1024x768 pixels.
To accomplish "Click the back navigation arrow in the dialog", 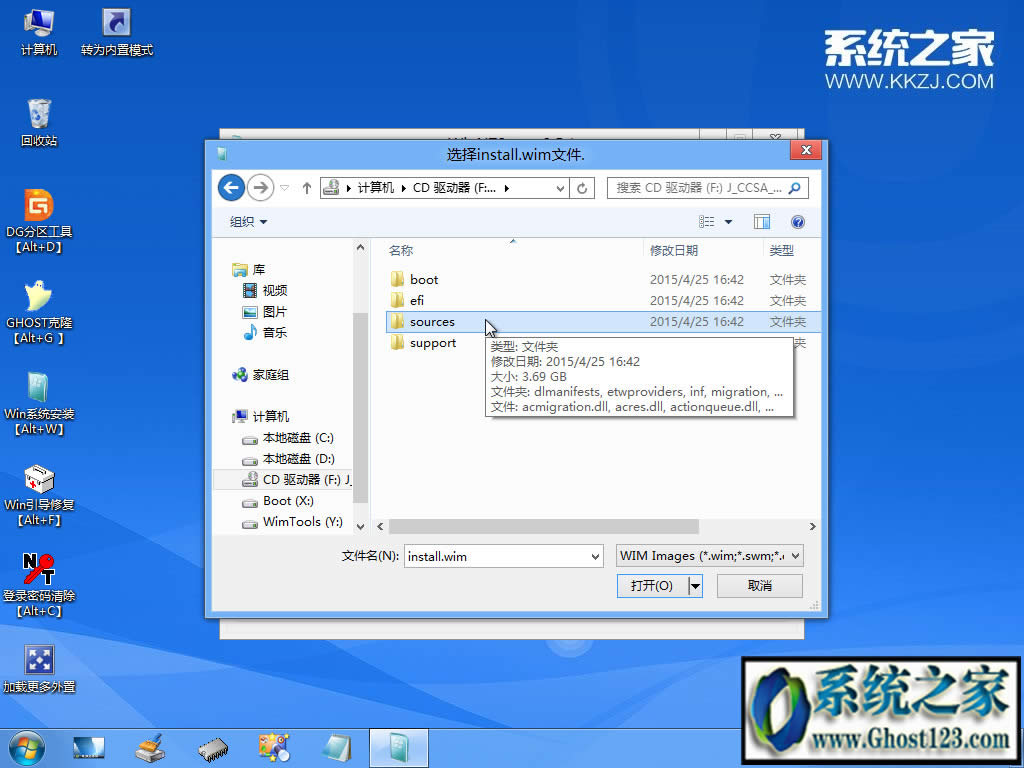I will [x=230, y=188].
